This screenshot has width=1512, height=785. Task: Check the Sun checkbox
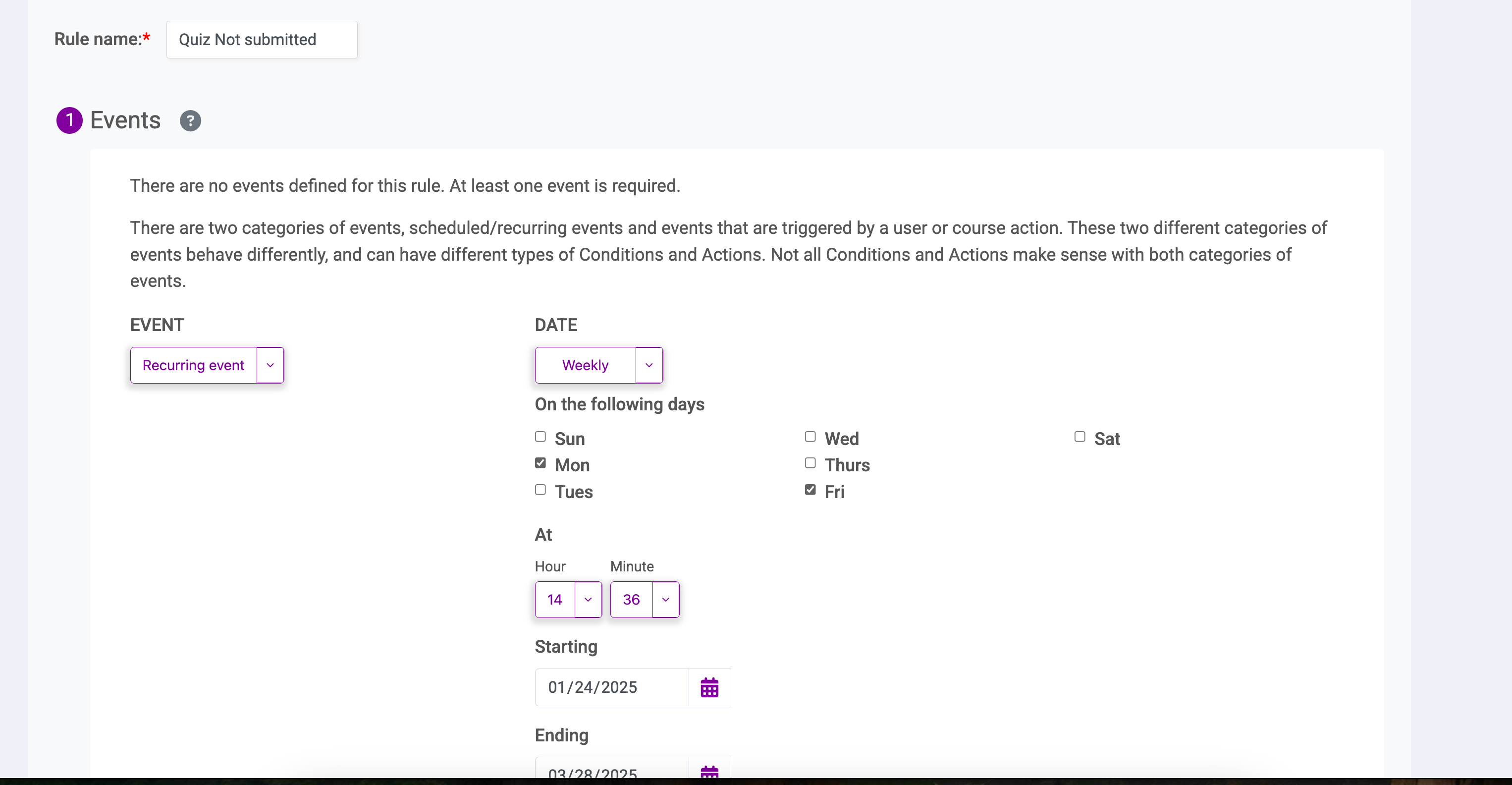point(540,437)
